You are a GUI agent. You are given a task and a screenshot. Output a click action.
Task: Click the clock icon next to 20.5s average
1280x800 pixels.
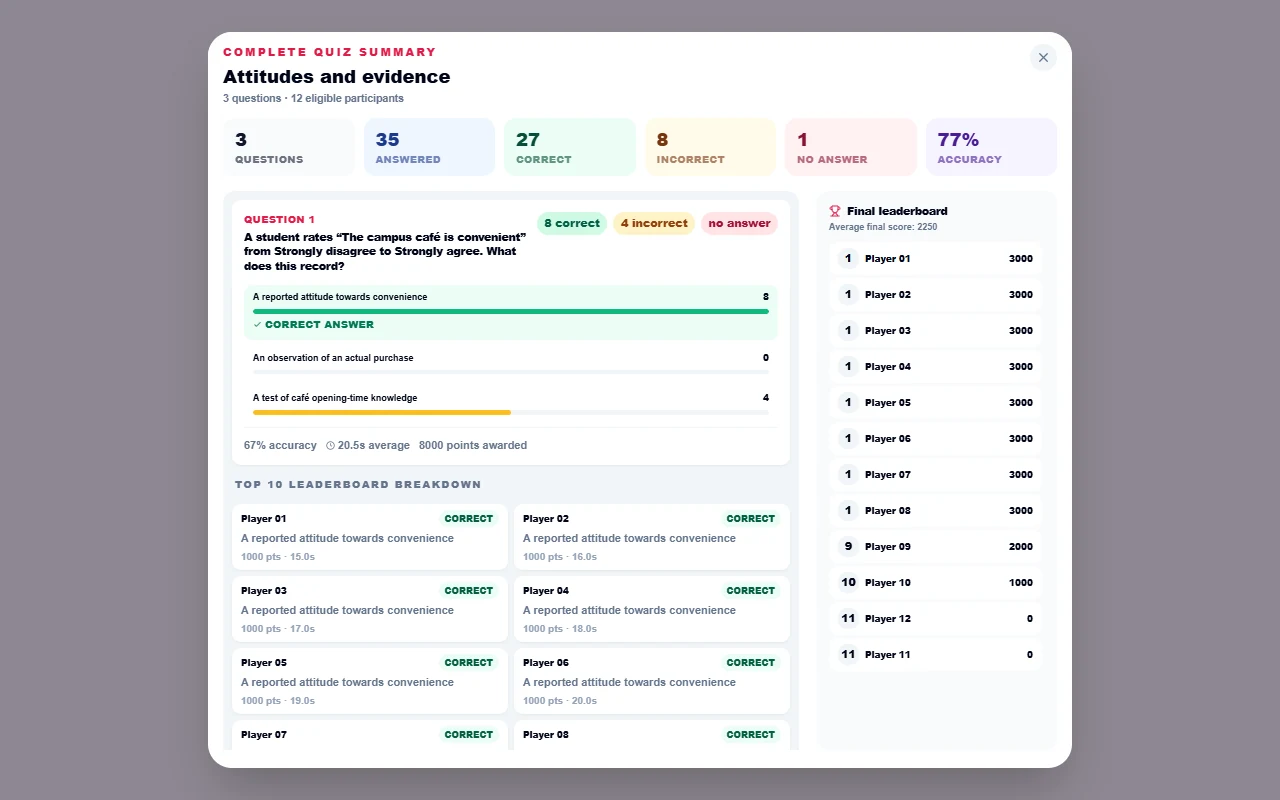[x=330, y=446]
